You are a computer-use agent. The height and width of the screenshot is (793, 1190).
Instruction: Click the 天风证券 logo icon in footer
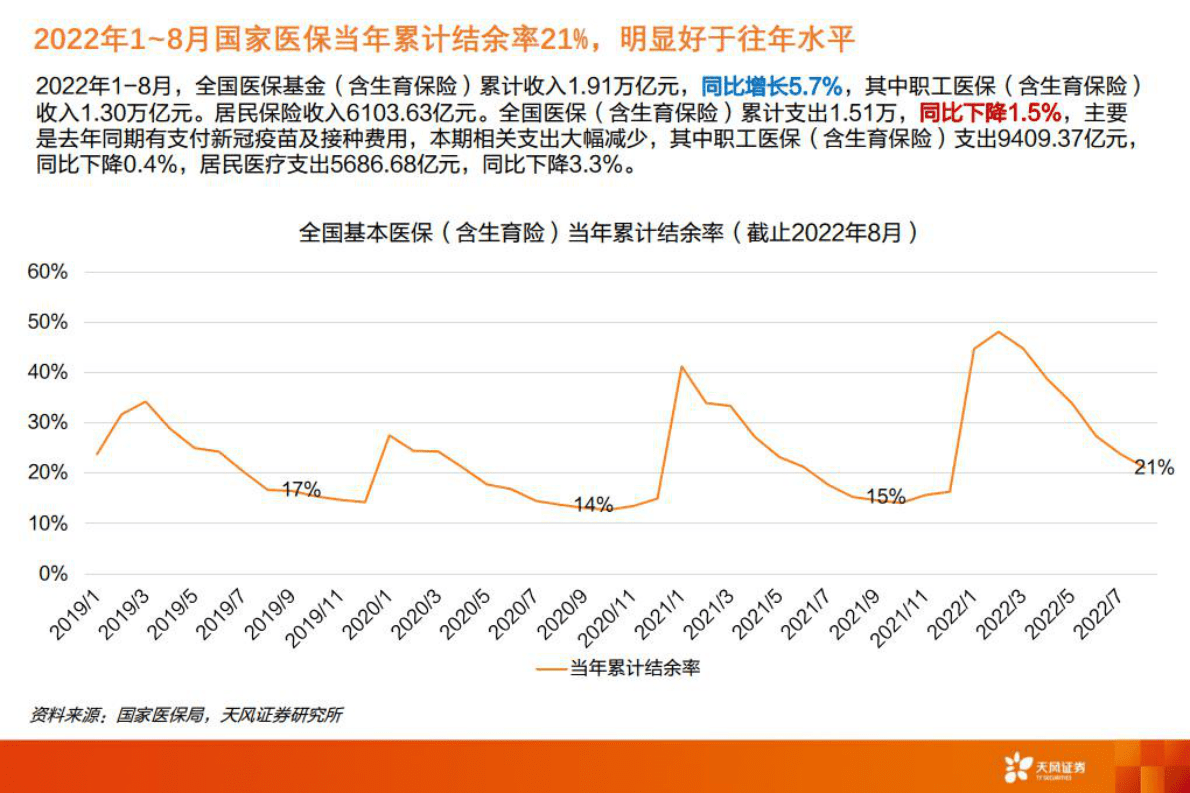click(x=1018, y=766)
